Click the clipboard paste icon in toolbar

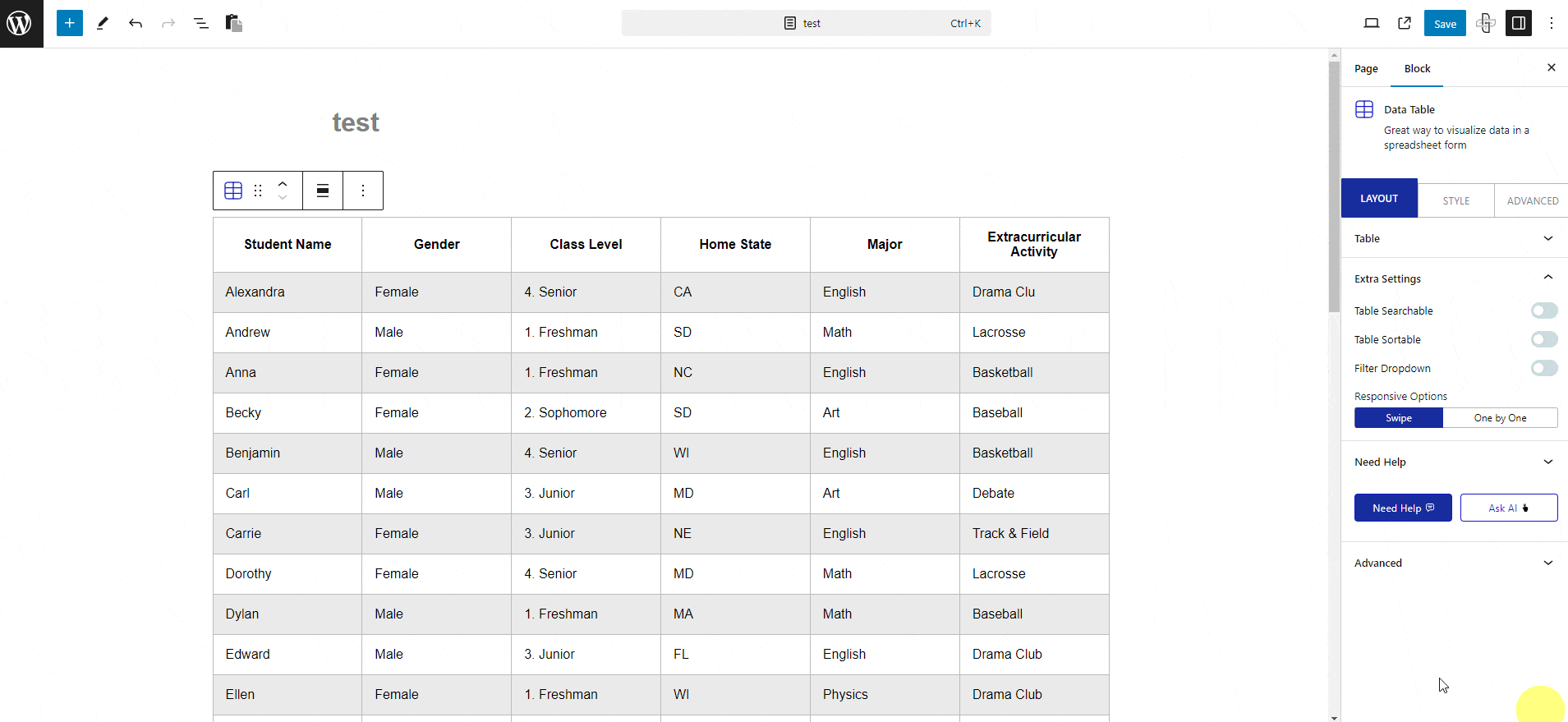234,23
